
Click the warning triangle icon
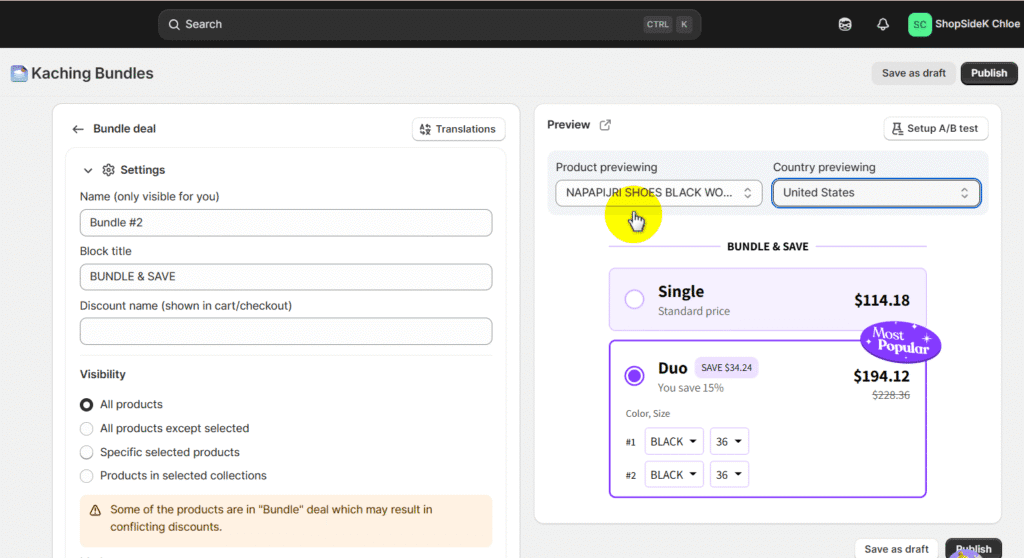[95, 510]
